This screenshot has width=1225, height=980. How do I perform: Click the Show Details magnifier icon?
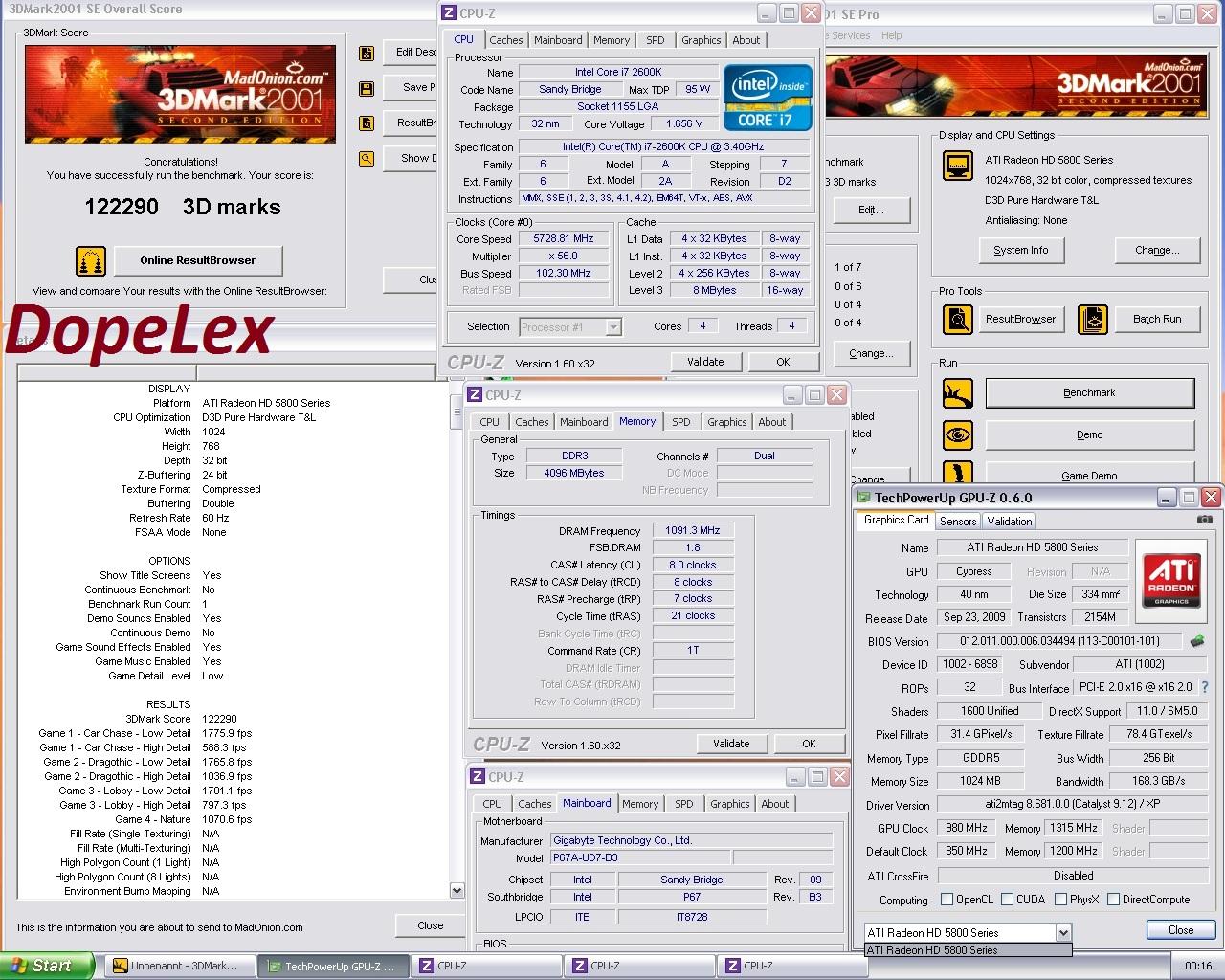click(366, 159)
